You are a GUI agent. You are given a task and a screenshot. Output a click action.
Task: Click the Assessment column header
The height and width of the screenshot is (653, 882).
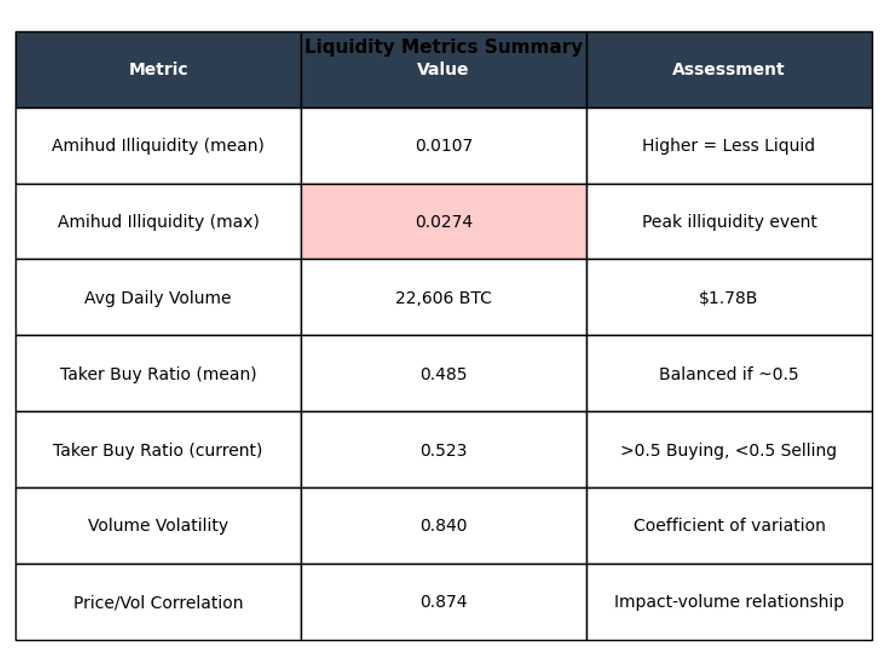click(x=728, y=70)
